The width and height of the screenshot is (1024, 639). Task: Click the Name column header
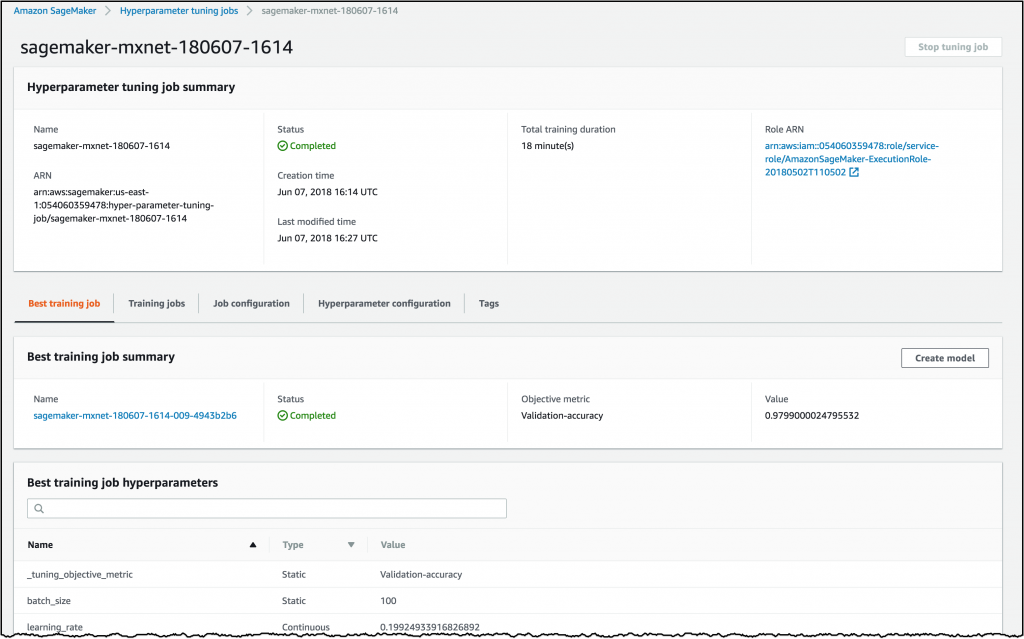[40, 545]
